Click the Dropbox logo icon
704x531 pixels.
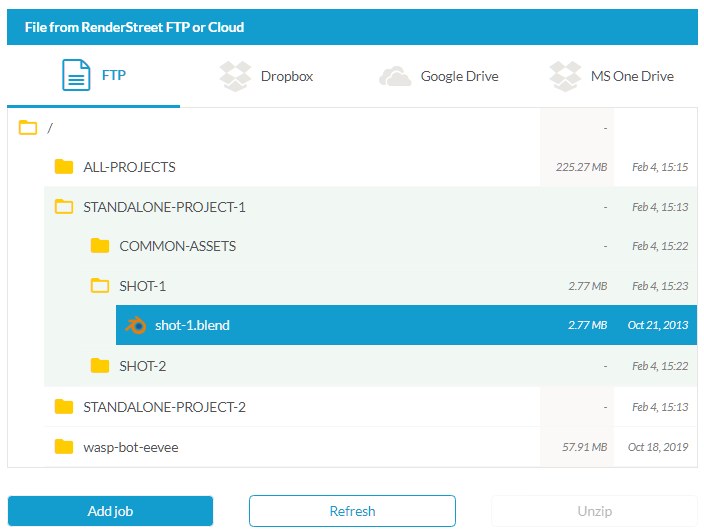[x=235, y=76]
